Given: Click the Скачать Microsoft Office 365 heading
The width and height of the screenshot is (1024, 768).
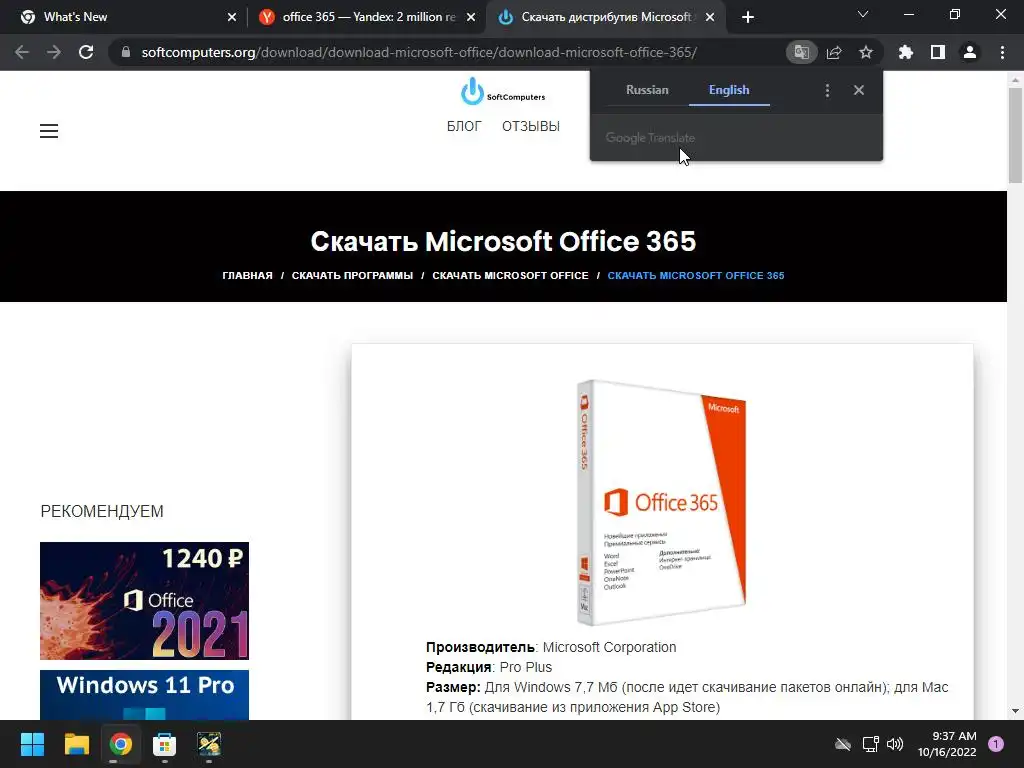Looking at the screenshot, I should pos(503,241).
